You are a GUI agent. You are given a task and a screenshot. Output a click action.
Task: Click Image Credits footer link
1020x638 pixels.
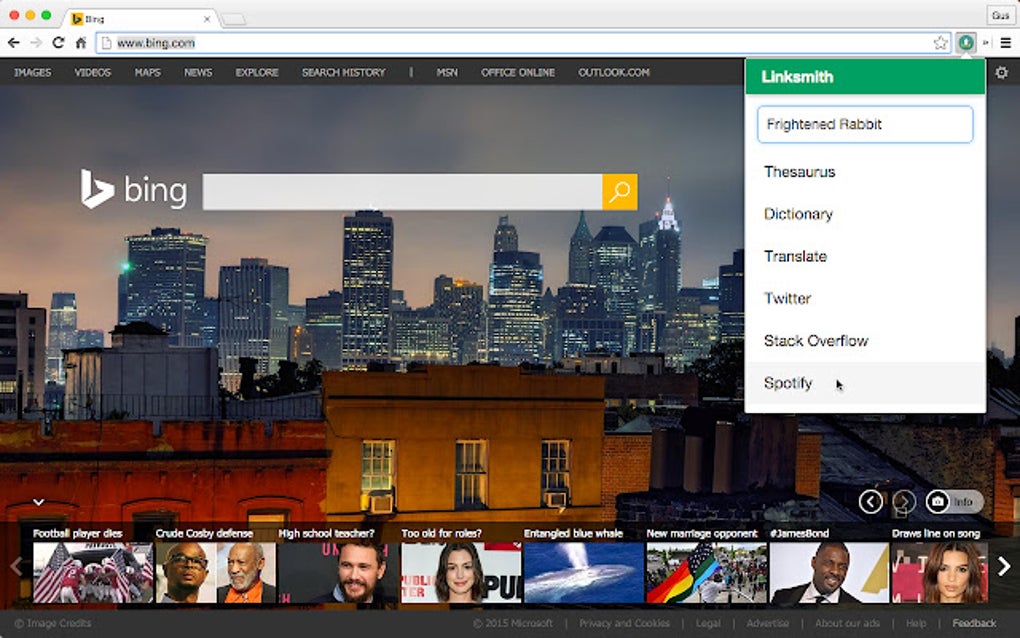53,623
